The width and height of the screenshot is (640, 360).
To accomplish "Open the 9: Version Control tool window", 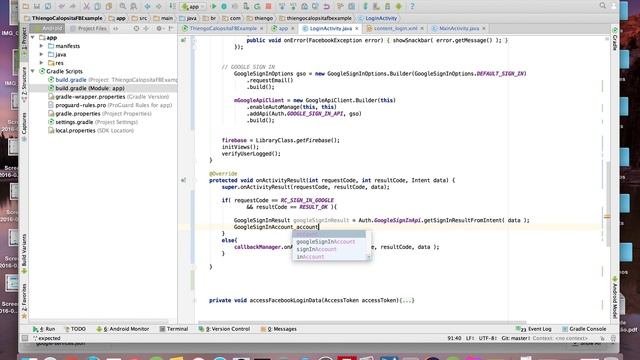I will click(224, 329).
